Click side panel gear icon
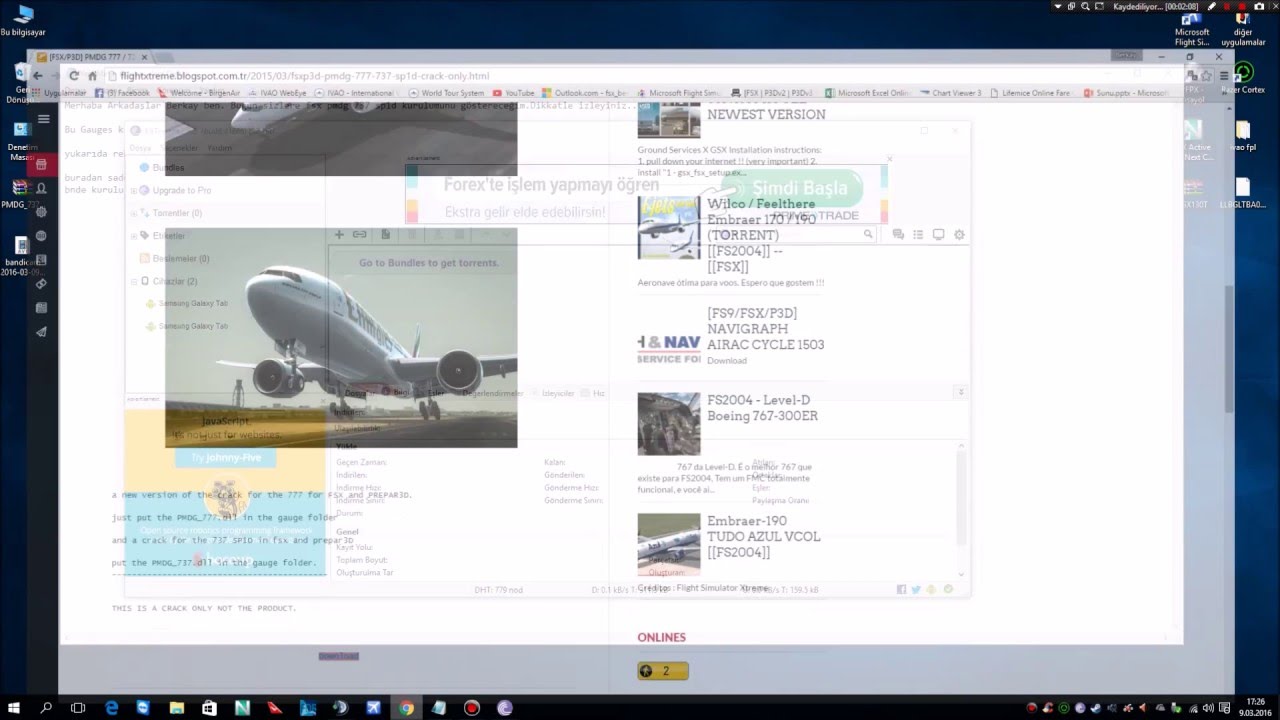 coord(41,212)
